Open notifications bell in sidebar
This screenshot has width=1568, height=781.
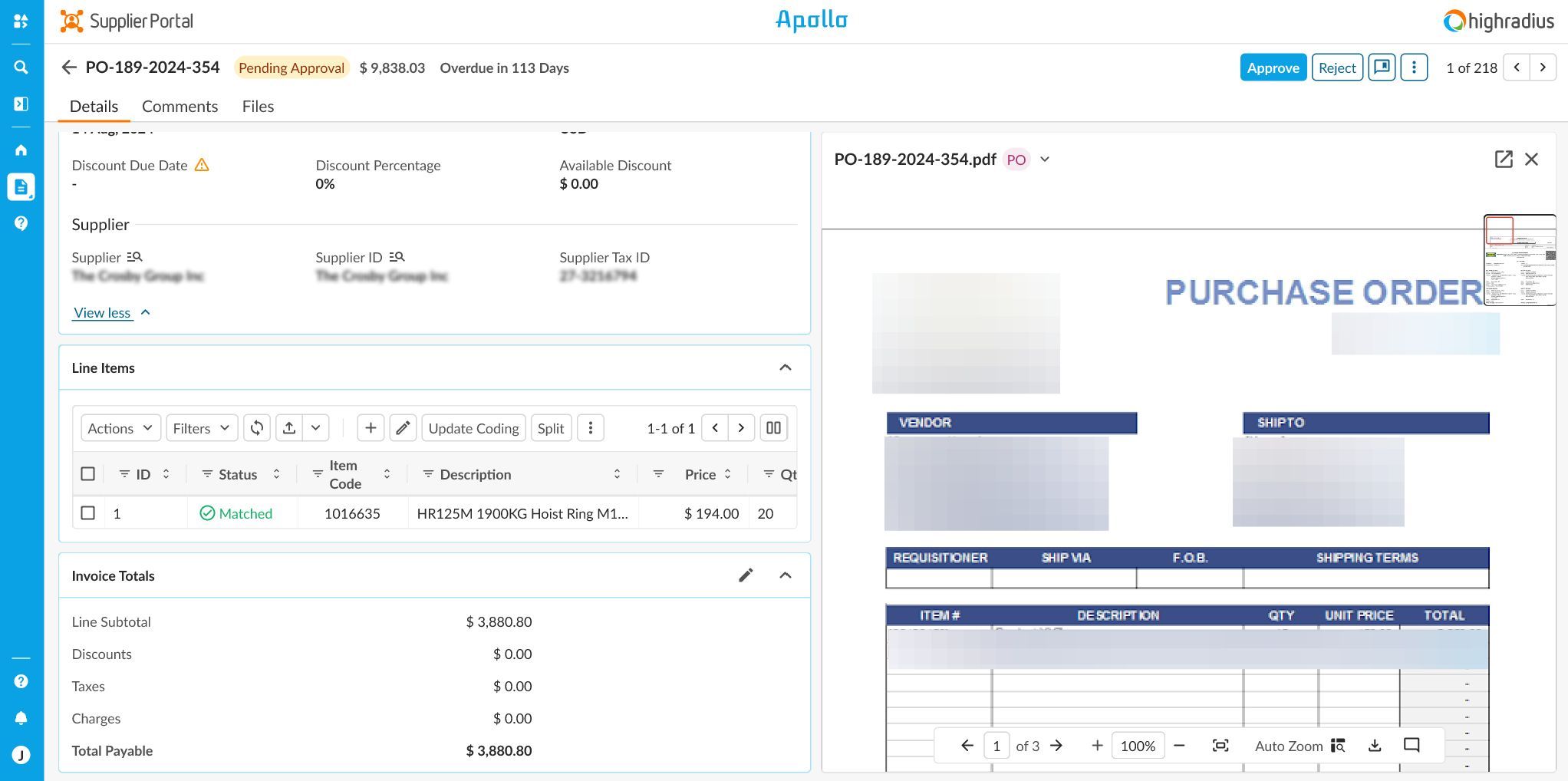point(21,718)
